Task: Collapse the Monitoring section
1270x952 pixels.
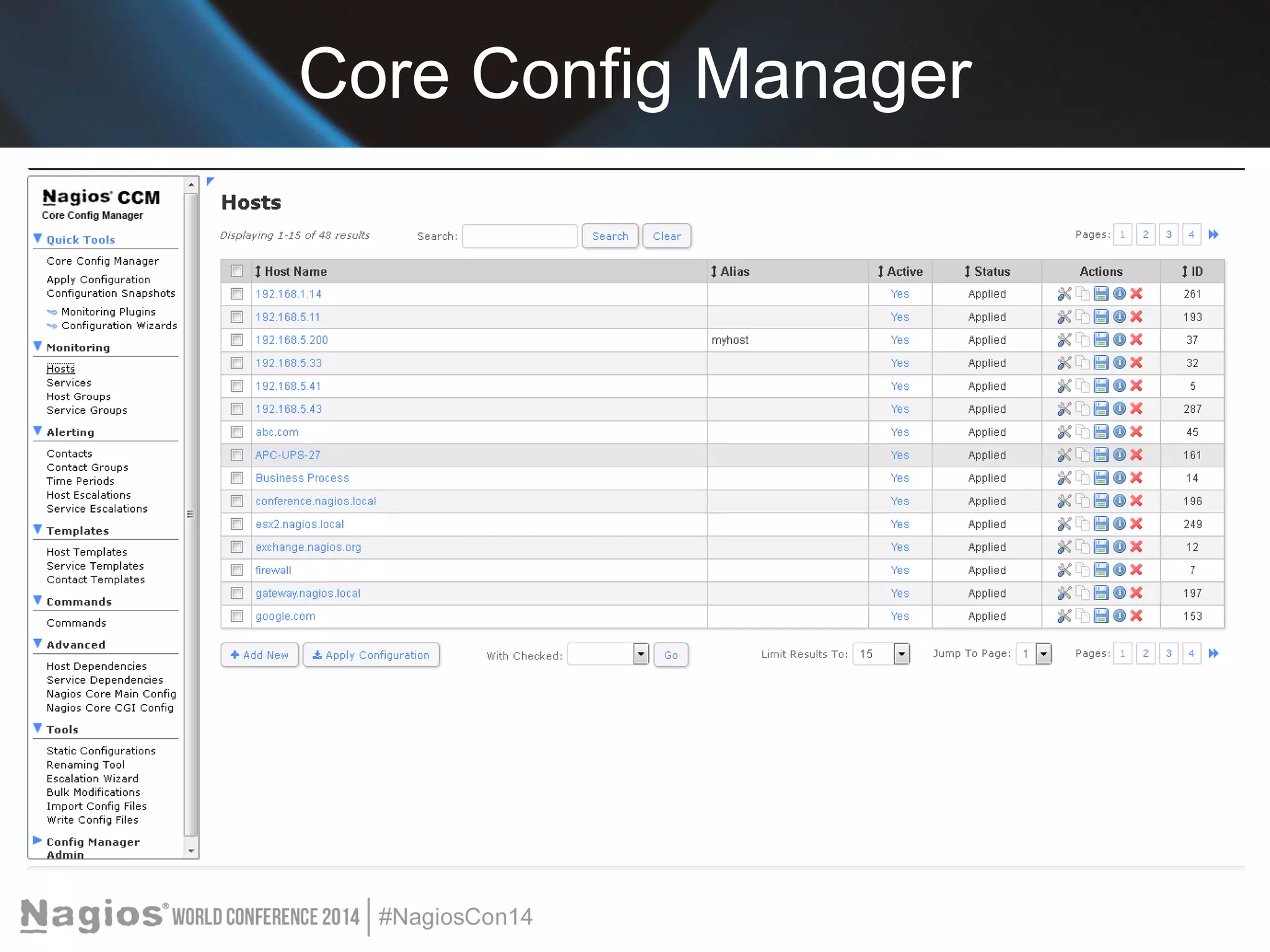Action: pyautogui.click(x=38, y=346)
